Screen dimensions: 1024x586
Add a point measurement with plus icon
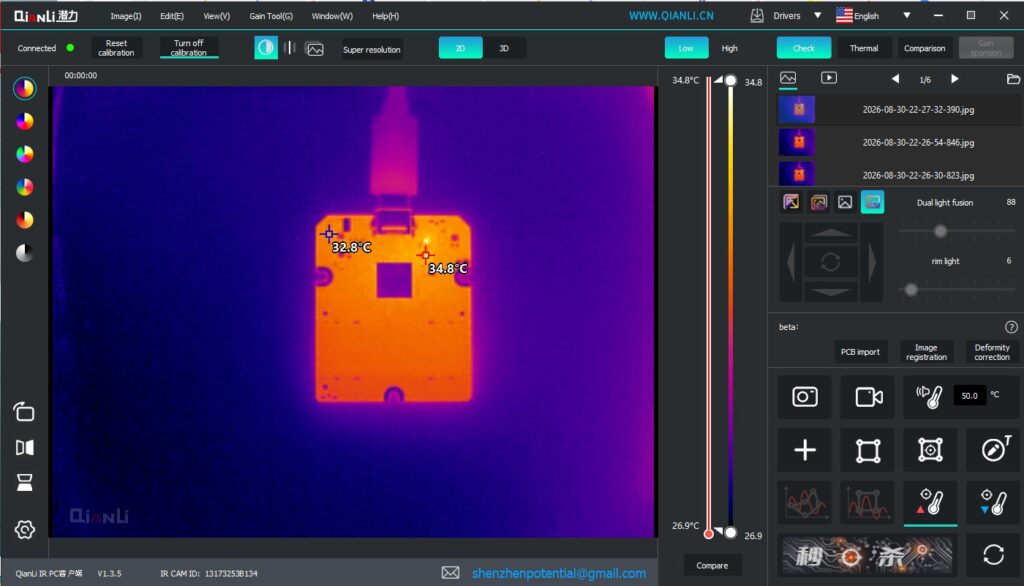point(805,450)
